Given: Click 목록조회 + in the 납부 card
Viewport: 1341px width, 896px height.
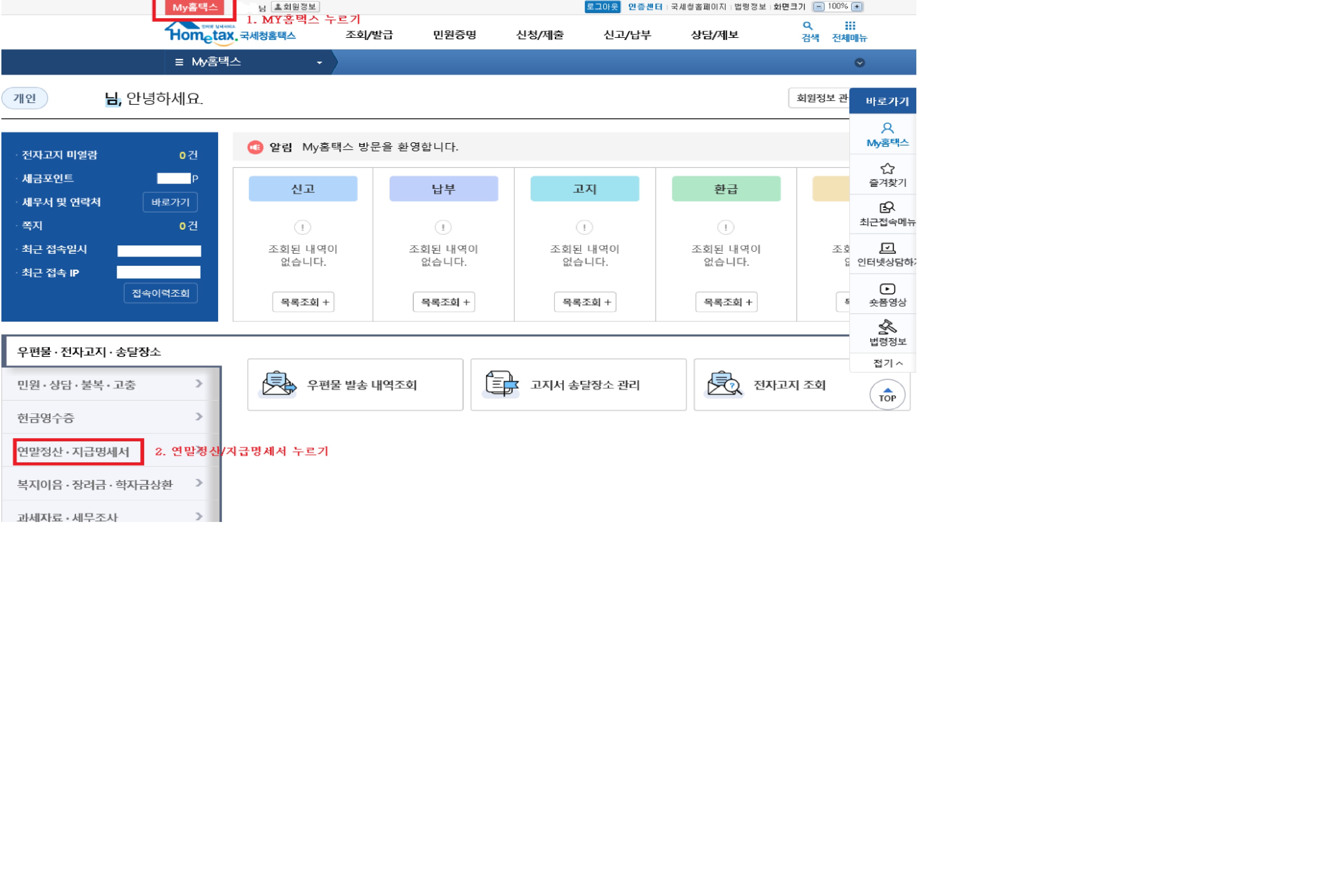Looking at the screenshot, I should pos(444,302).
